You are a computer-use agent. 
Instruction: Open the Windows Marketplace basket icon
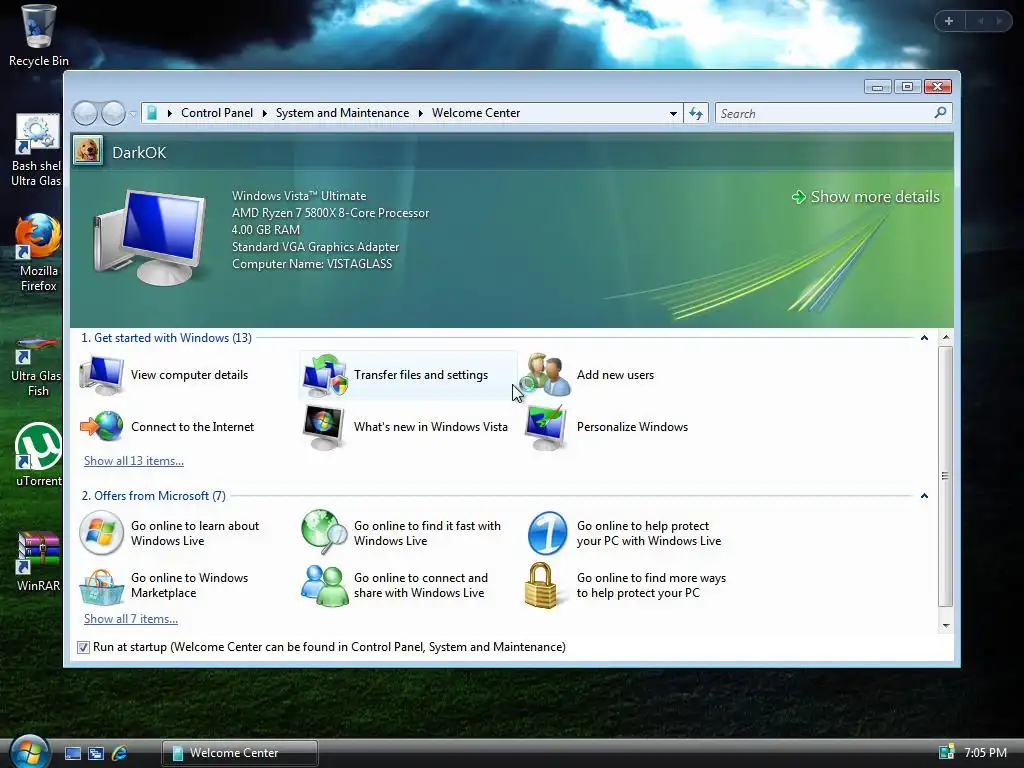[x=101, y=586]
